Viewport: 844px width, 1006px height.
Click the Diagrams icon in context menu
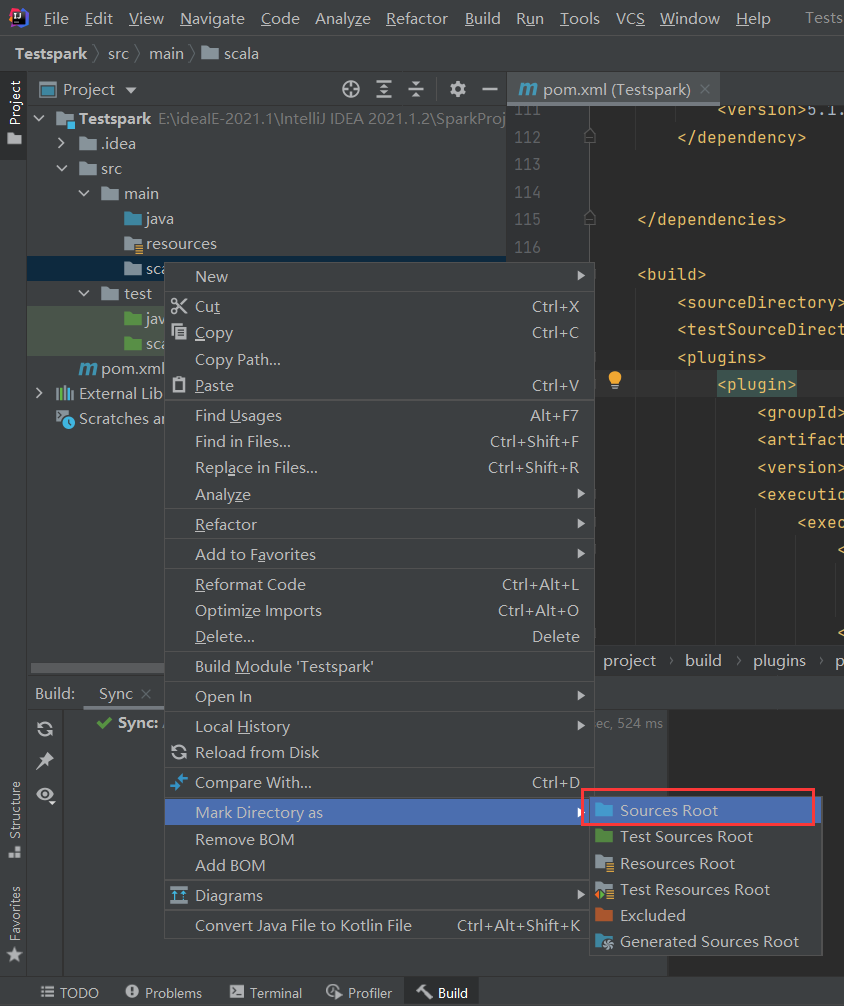pos(179,895)
